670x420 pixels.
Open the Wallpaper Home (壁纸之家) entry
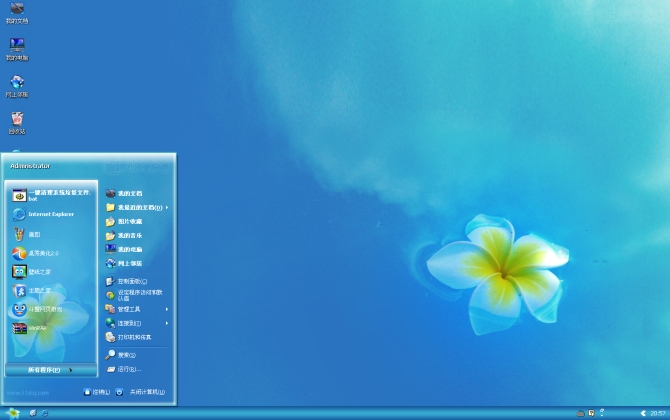click(32, 272)
